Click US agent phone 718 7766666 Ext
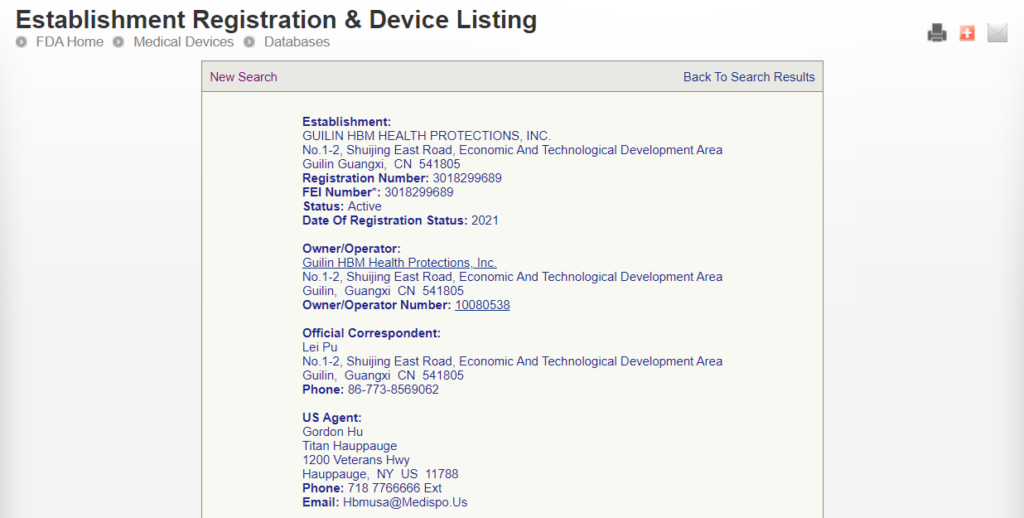The width and height of the screenshot is (1024, 518). 394,489
